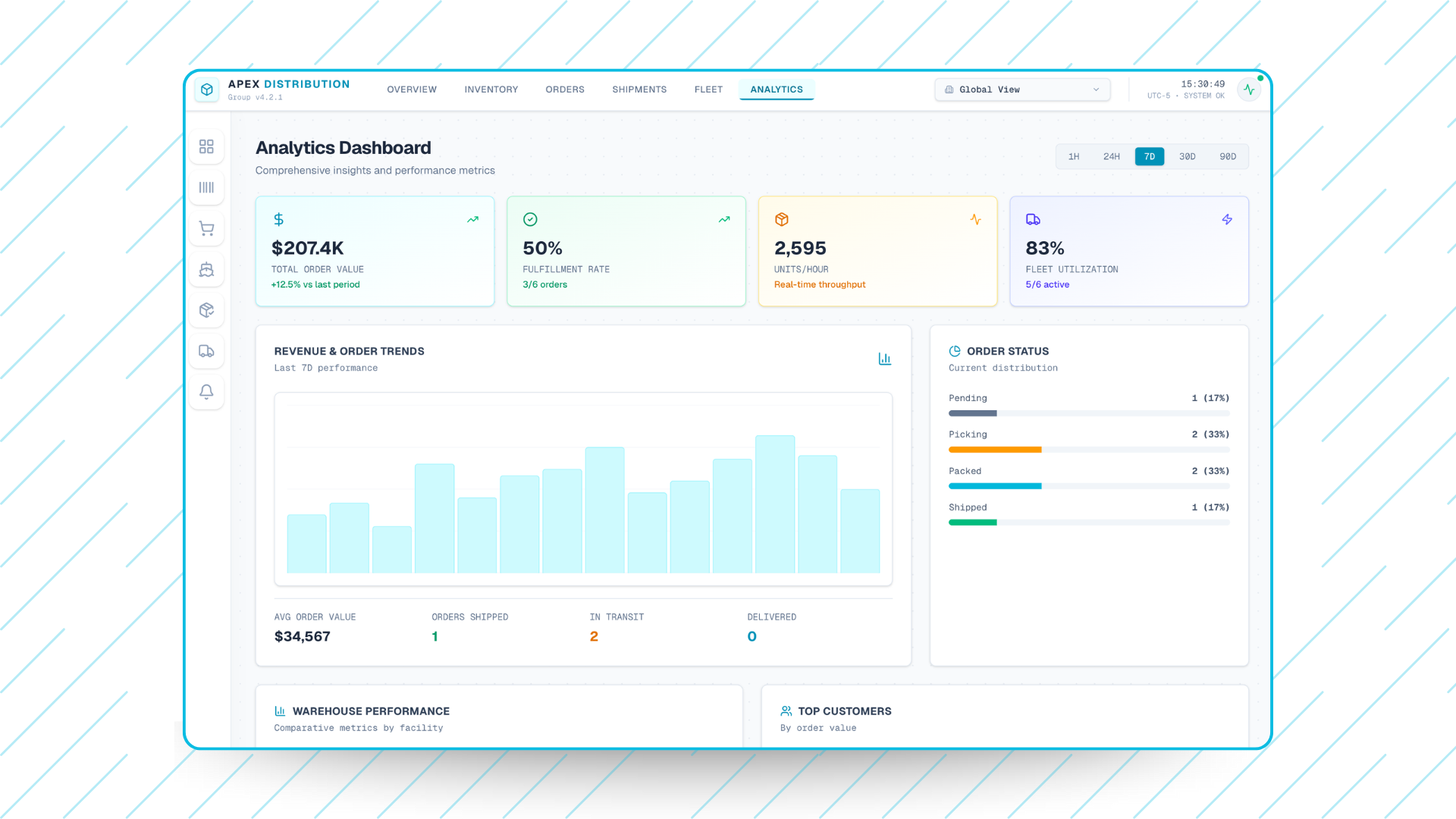Open the shopping cart orders sidebar icon

(x=206, y=228)
